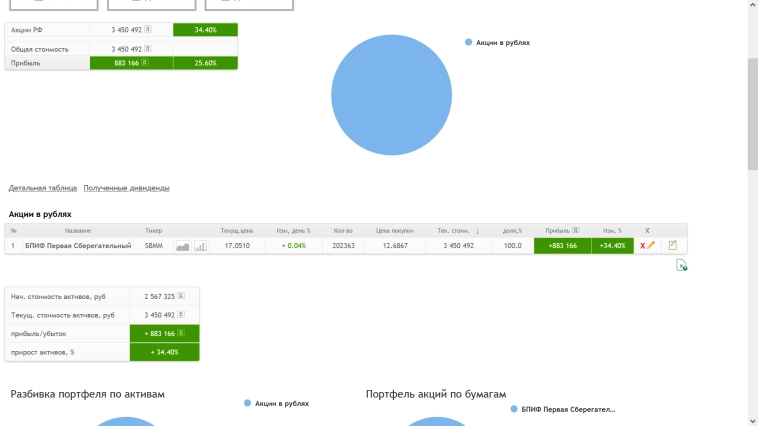Click ruble icon beside Общая стоимость value
Image resolution: width=758 pixels, height=426 pixels.
coord(148,48)
